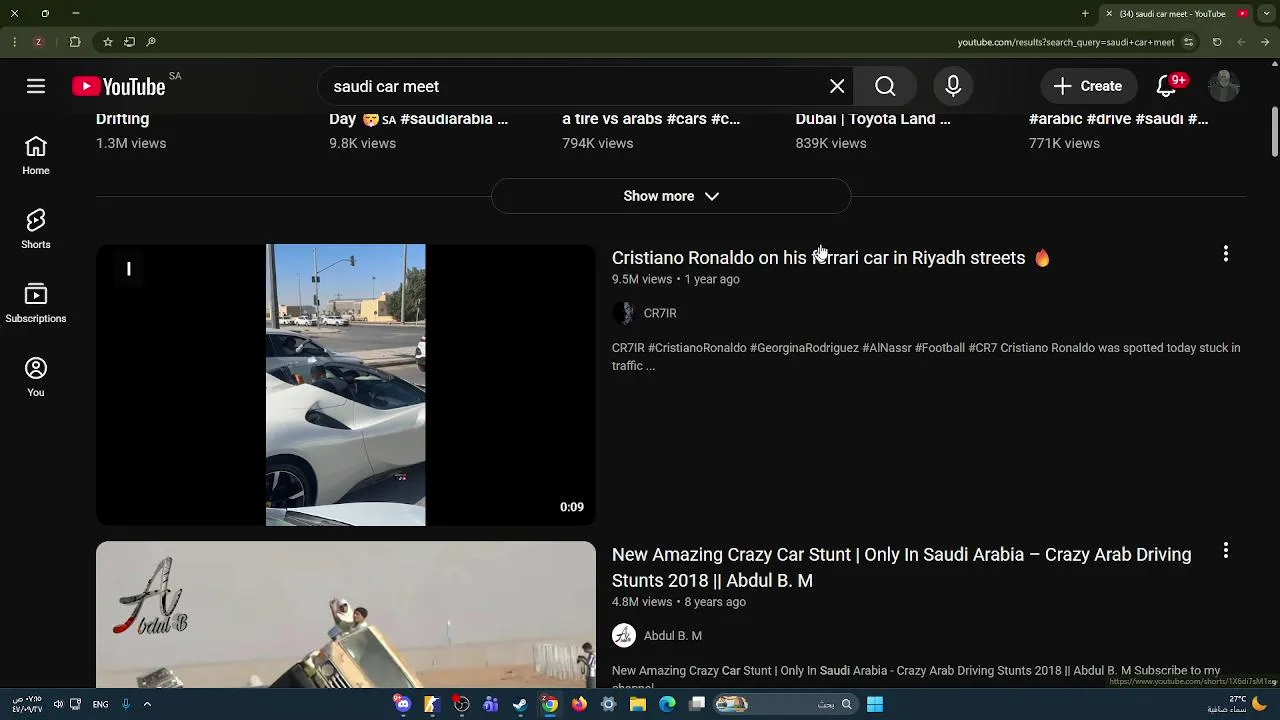Screen dimensions: 1280x720
Task: Open Subscriptions in sidebar
Action: tap(36, 304)
